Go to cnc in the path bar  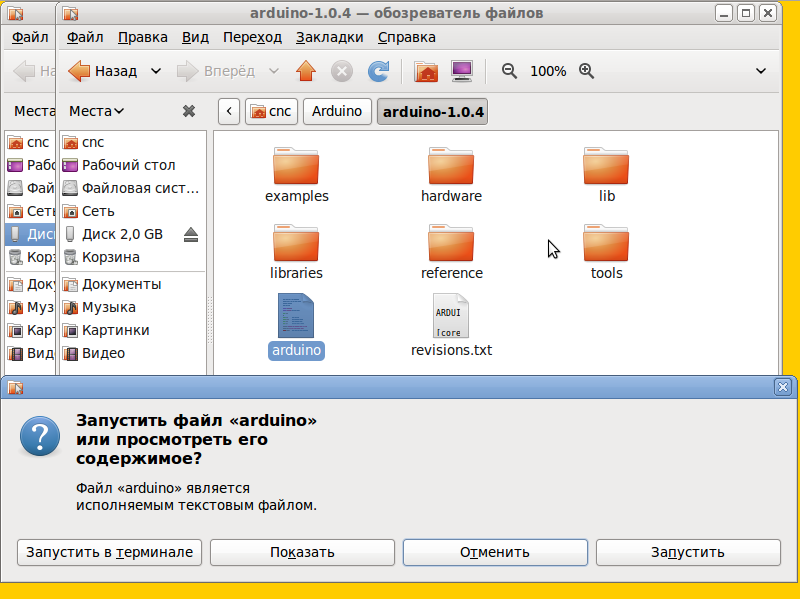271,111
